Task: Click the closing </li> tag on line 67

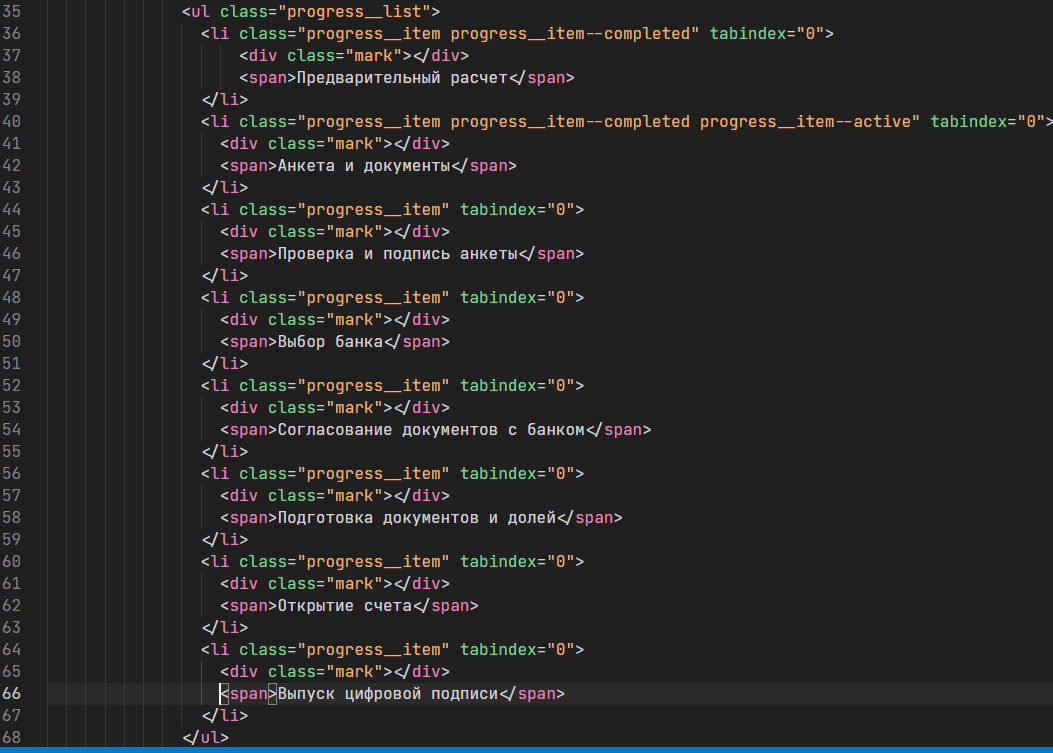Action: tap(225, 715)
